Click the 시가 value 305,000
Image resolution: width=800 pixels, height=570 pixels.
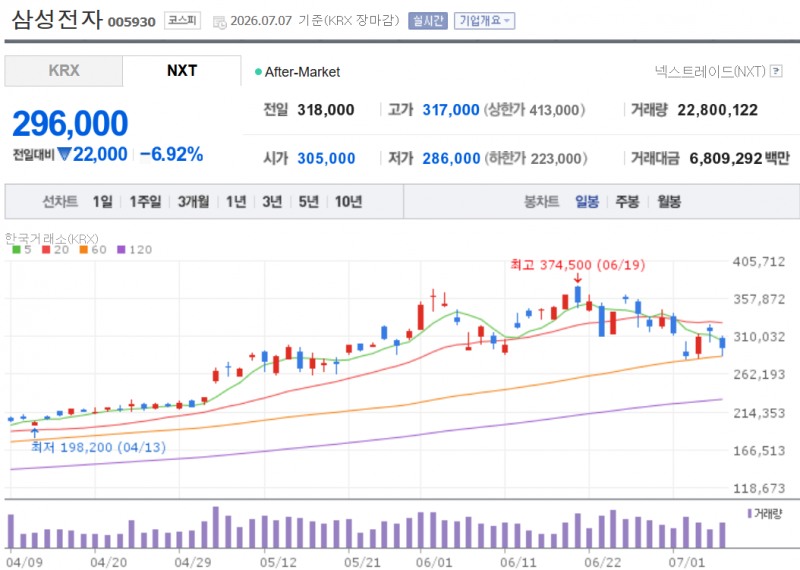tap(326, 158)
